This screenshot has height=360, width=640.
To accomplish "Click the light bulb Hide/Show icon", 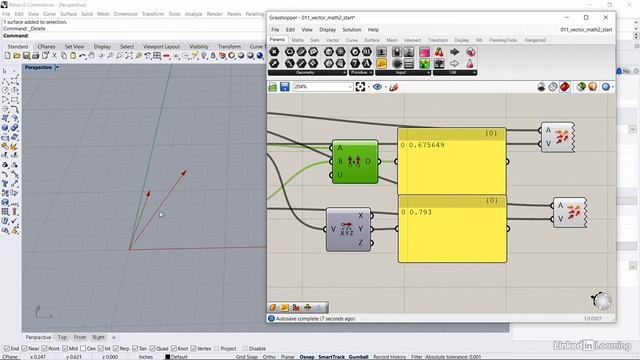I will click(204, 56).
